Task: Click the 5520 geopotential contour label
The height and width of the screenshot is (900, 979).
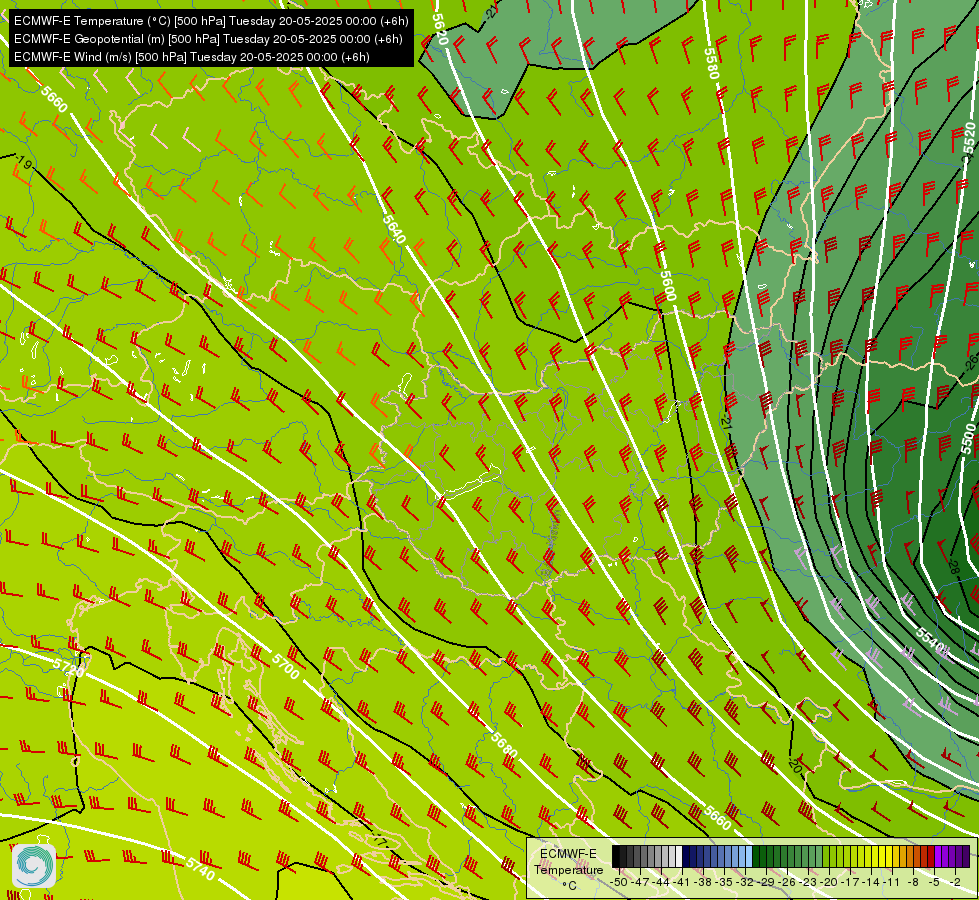Action: 968,138
